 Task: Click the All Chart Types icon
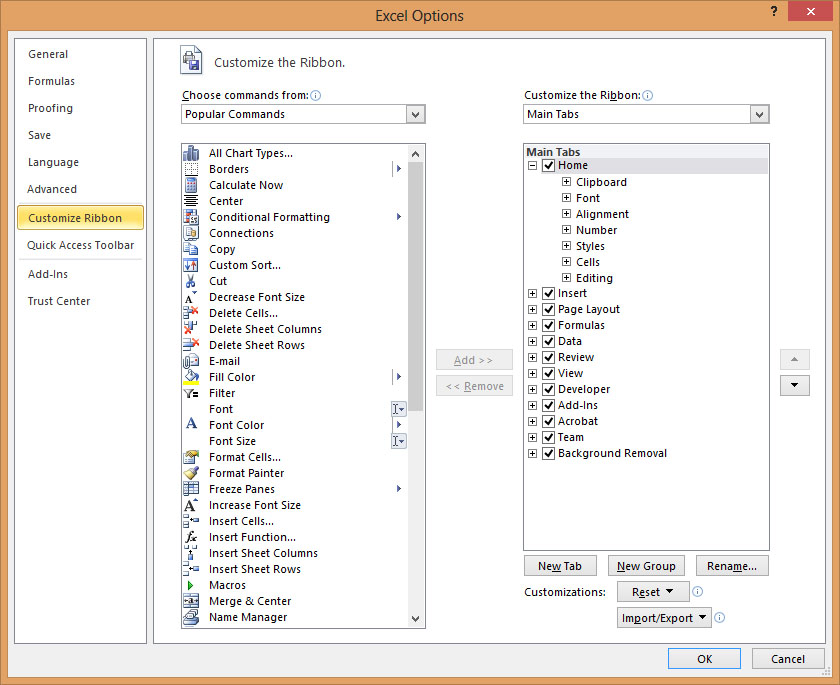pos(191,153)
